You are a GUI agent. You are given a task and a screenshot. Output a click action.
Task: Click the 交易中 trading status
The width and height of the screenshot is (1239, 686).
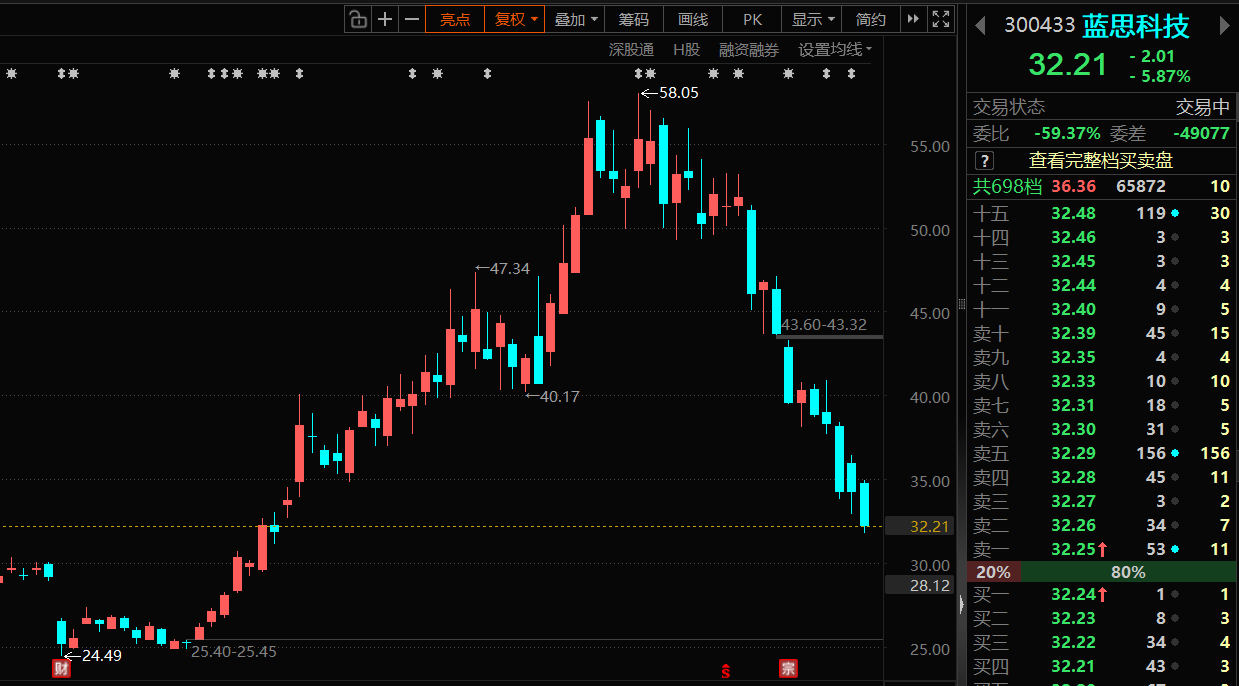(1203, 107)
